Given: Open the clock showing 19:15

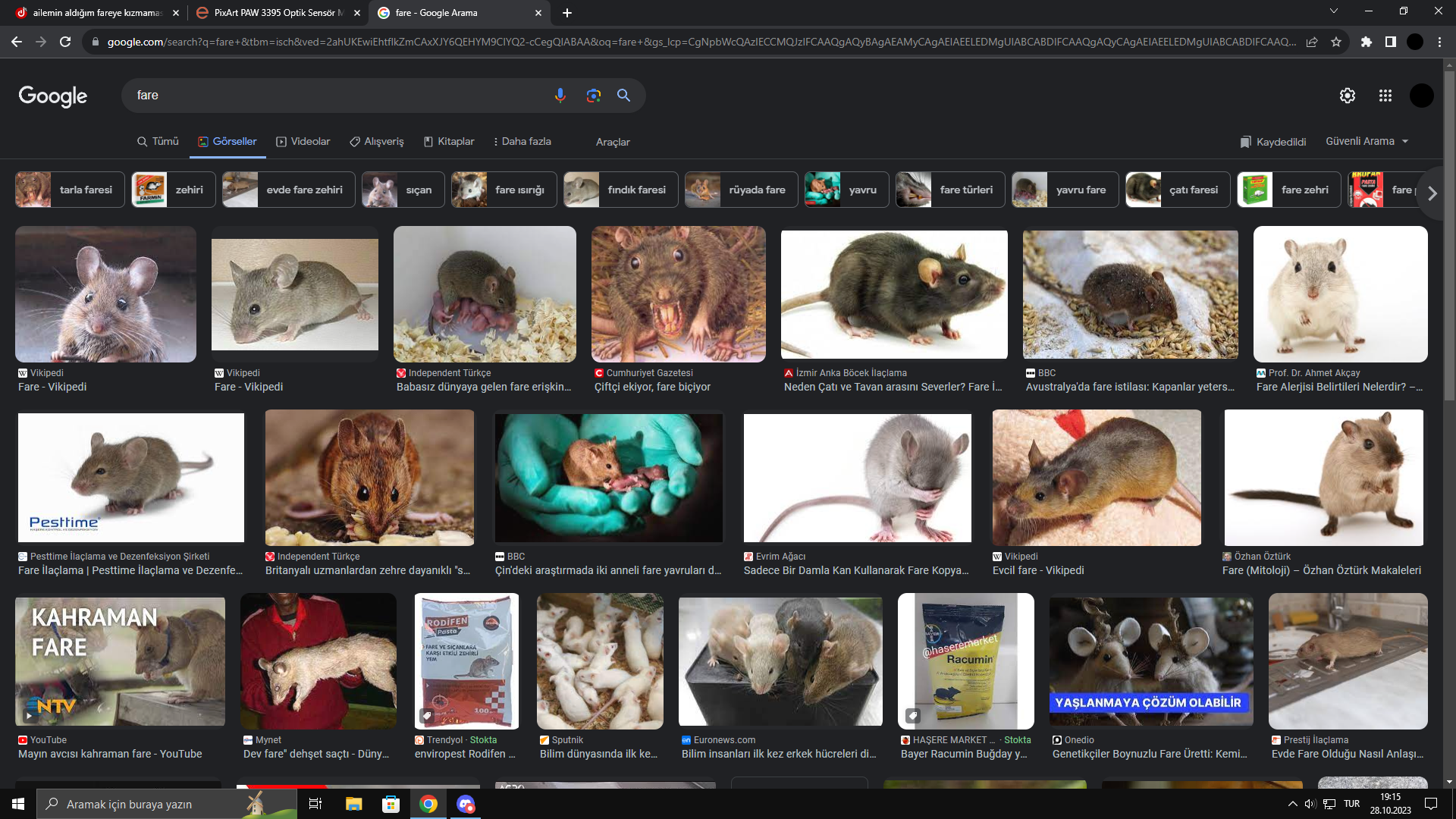Looking at the screenshot, I should (1390, 804).
